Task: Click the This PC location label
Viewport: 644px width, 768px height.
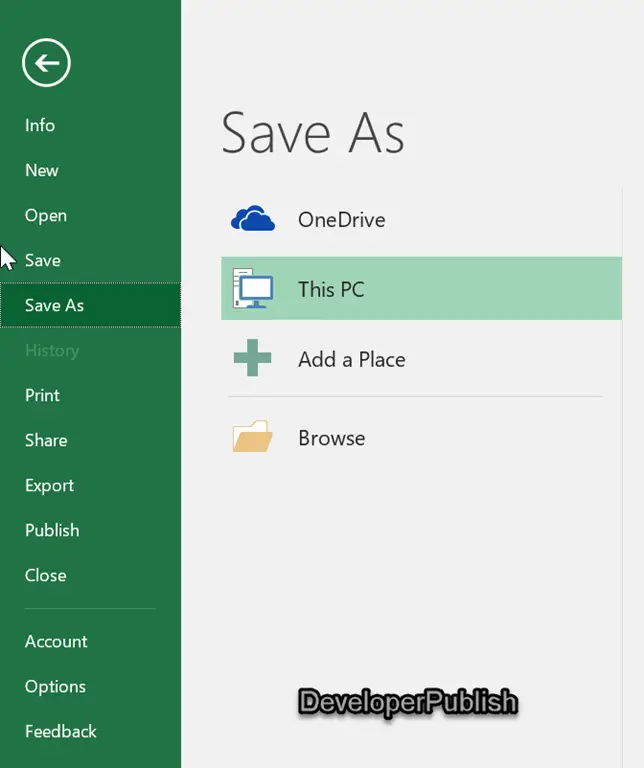Action: (x=332, y=289)
